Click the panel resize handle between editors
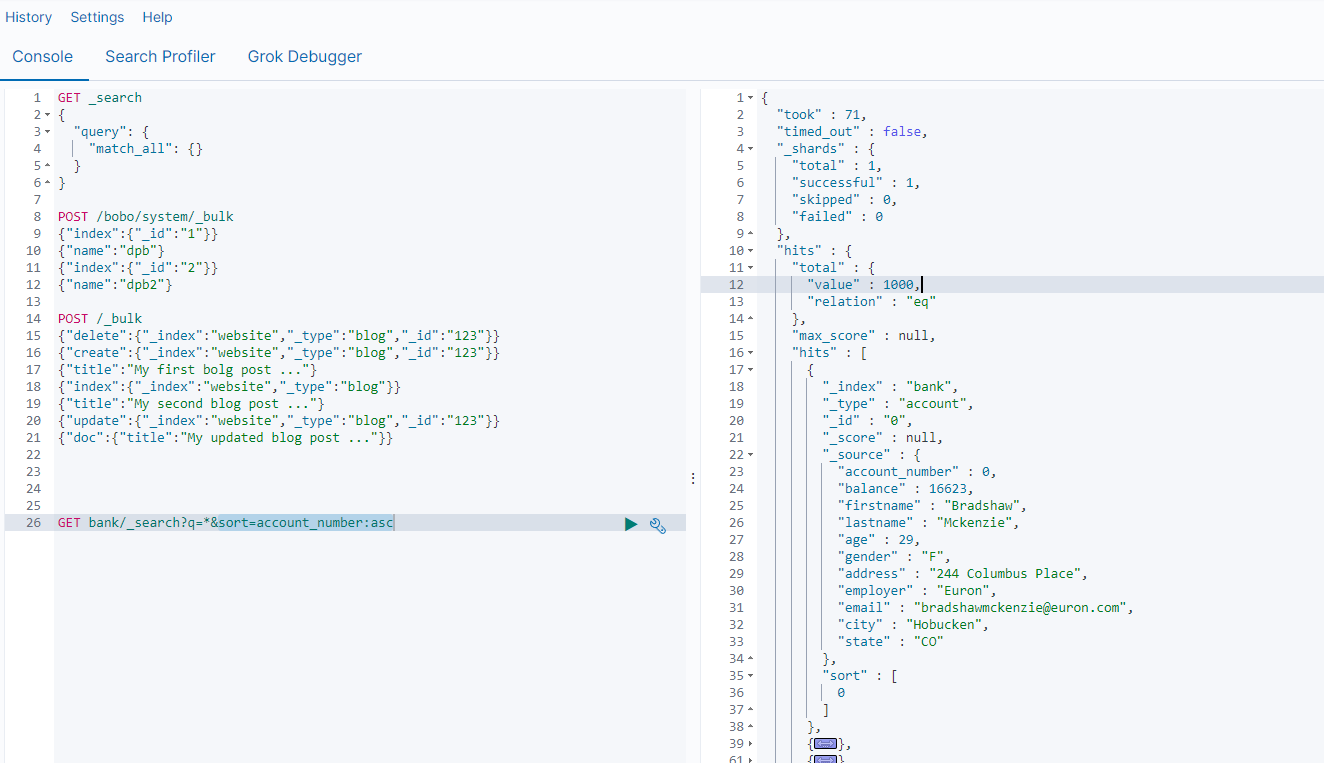This screenshot has height=763, width=1324. click(x=693, y=479)
